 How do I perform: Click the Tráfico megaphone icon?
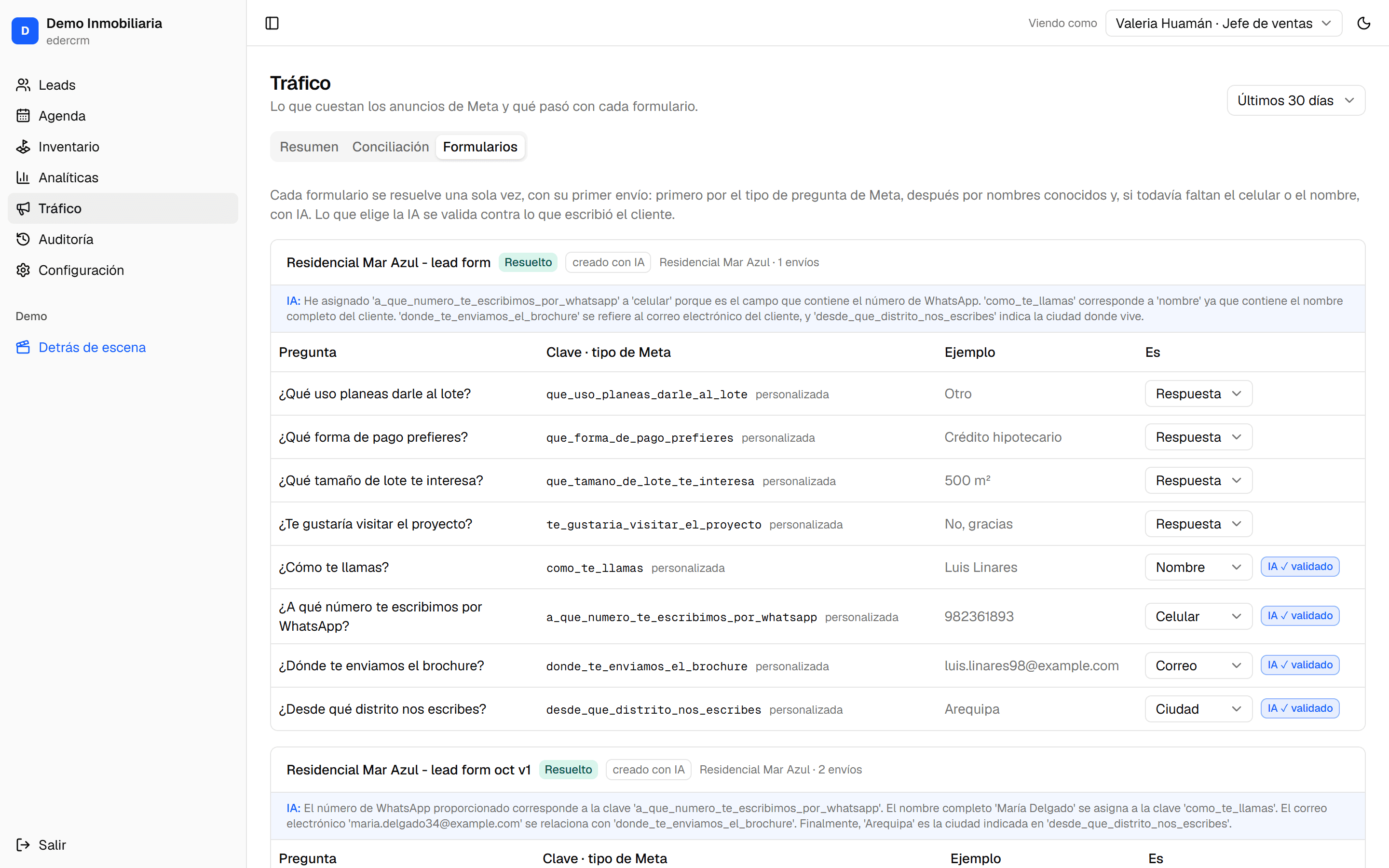coord(23,208)
